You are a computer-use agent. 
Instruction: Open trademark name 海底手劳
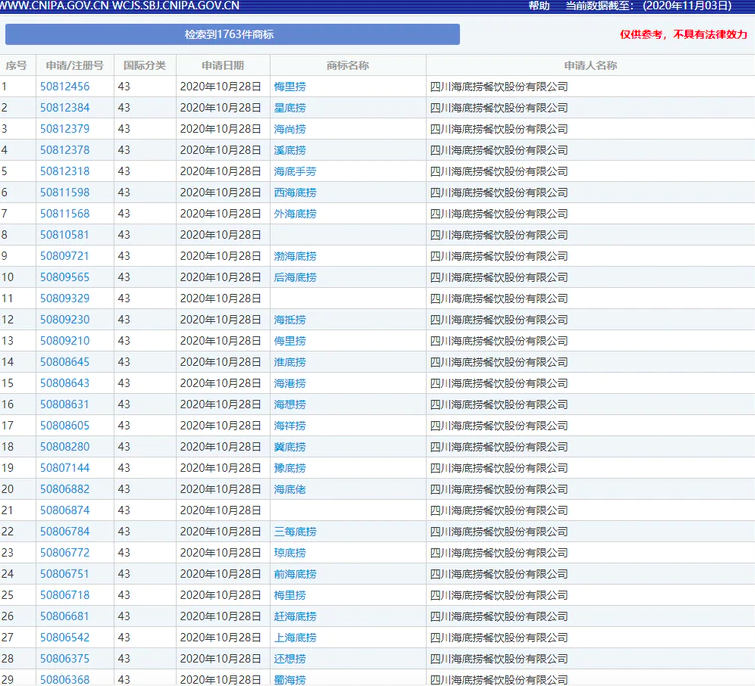(295, 171)
